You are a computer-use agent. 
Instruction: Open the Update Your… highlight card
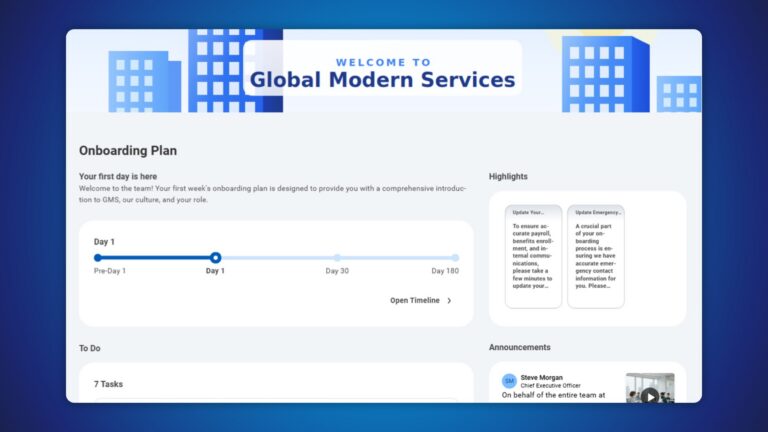coord(533,256)
